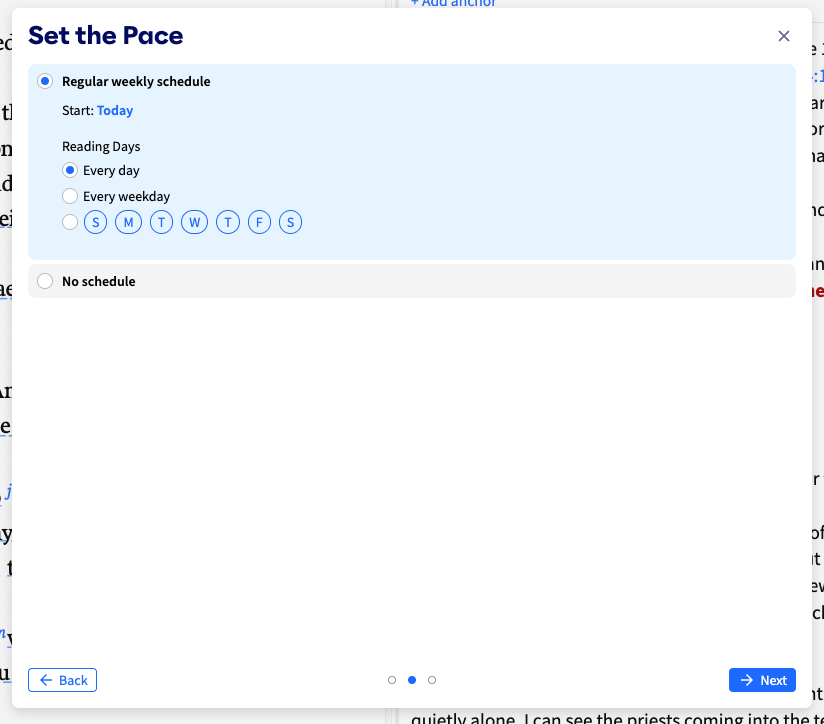This screenshot has height=724, width=824.
Task: Select No schedule option
Action: tap(45, 281)
